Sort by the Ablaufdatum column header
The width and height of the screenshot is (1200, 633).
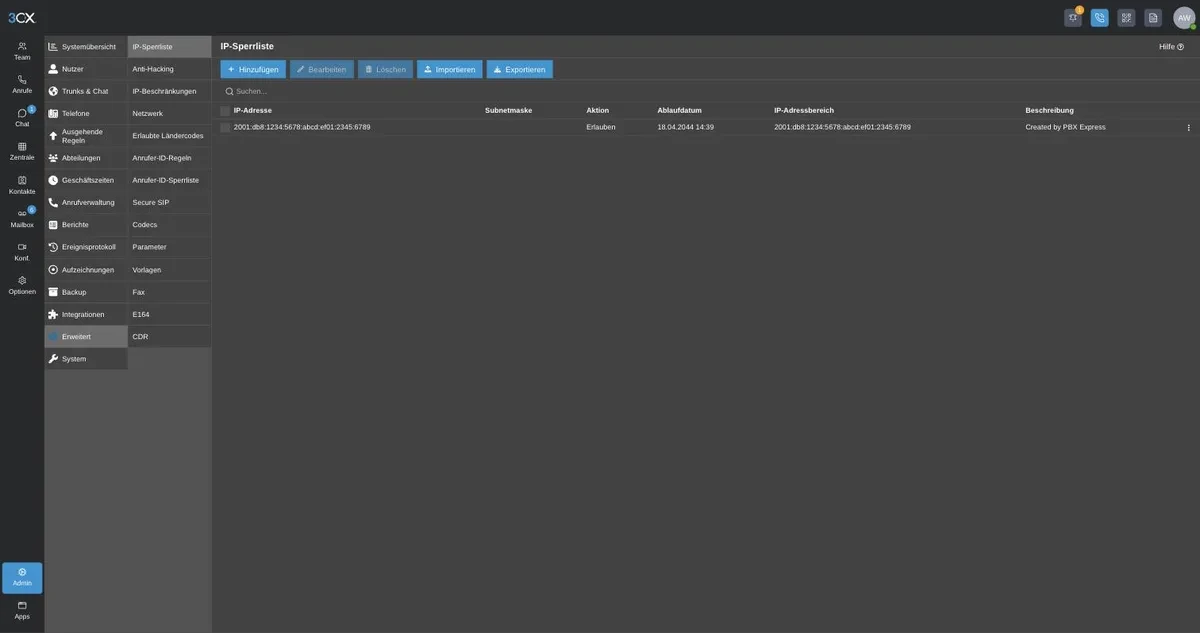[680, 110]
